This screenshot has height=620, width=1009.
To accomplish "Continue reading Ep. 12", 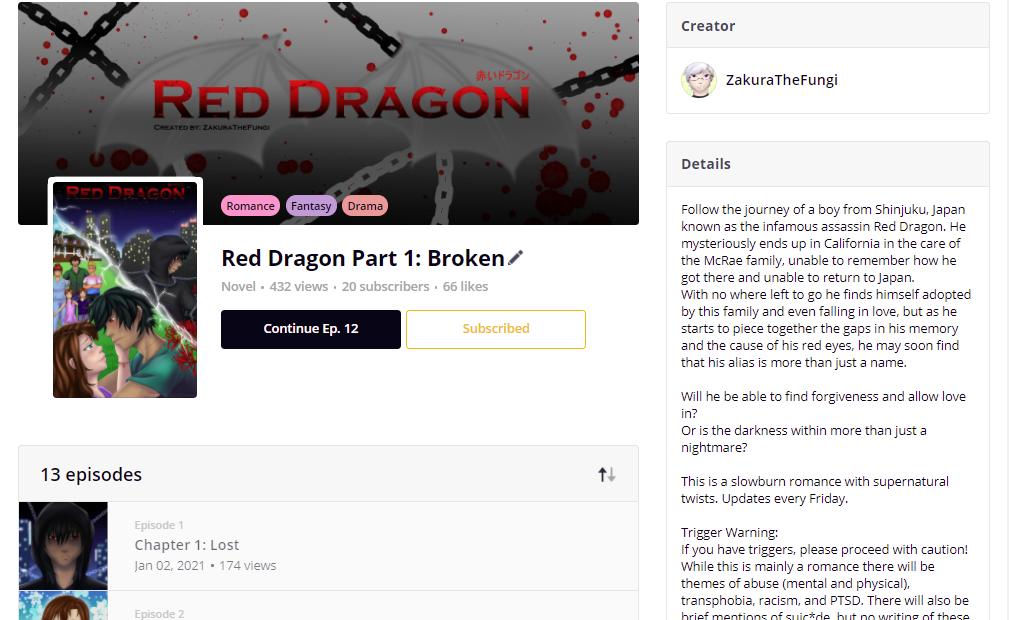I will coord(311,329).
